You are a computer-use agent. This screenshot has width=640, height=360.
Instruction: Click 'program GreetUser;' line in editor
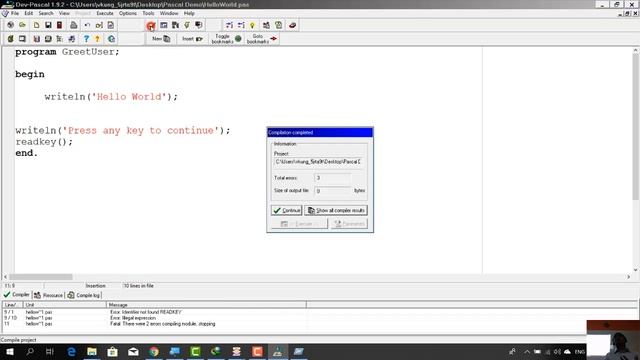(x=67, y=52)
